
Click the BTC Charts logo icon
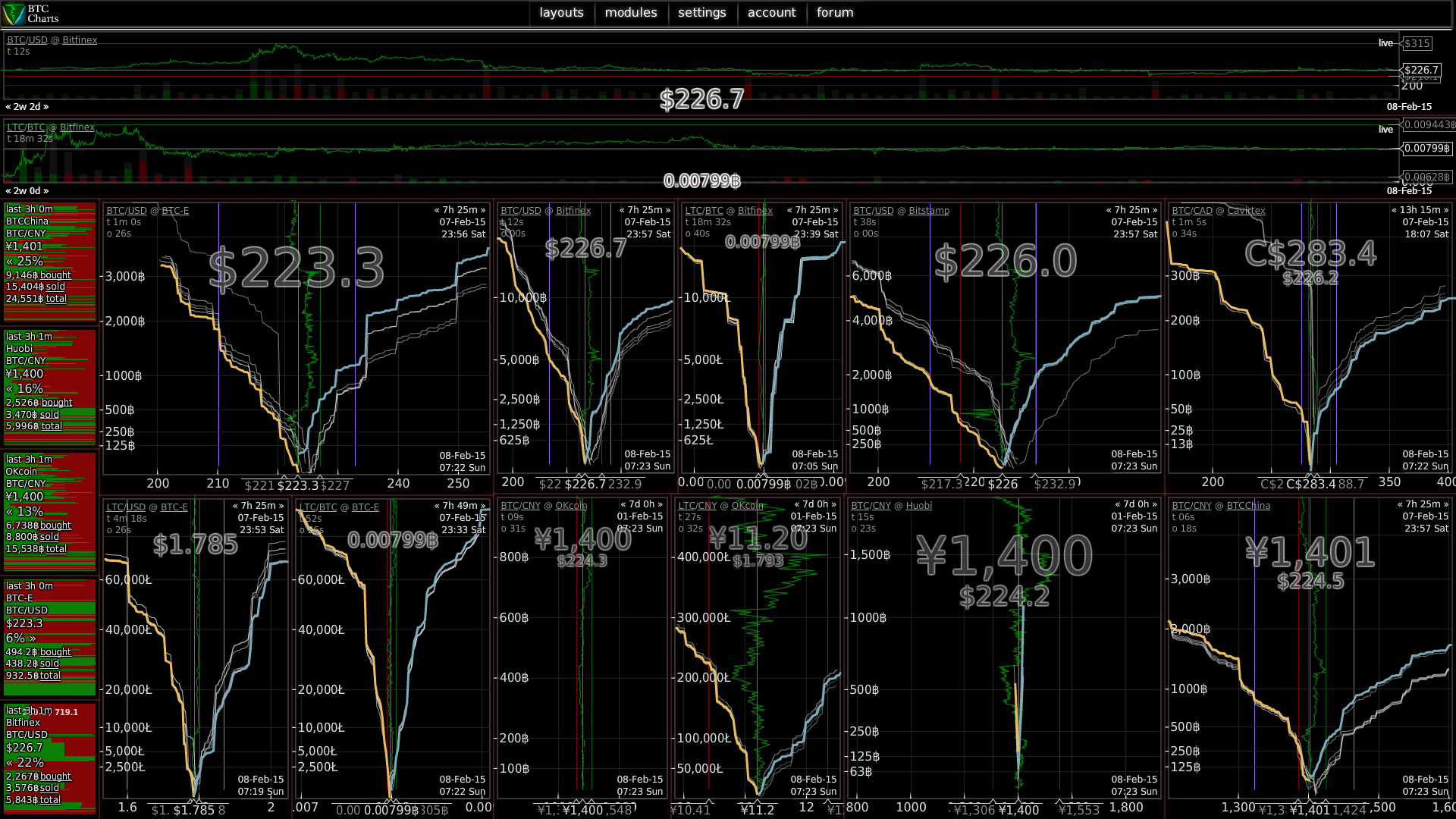14,14
